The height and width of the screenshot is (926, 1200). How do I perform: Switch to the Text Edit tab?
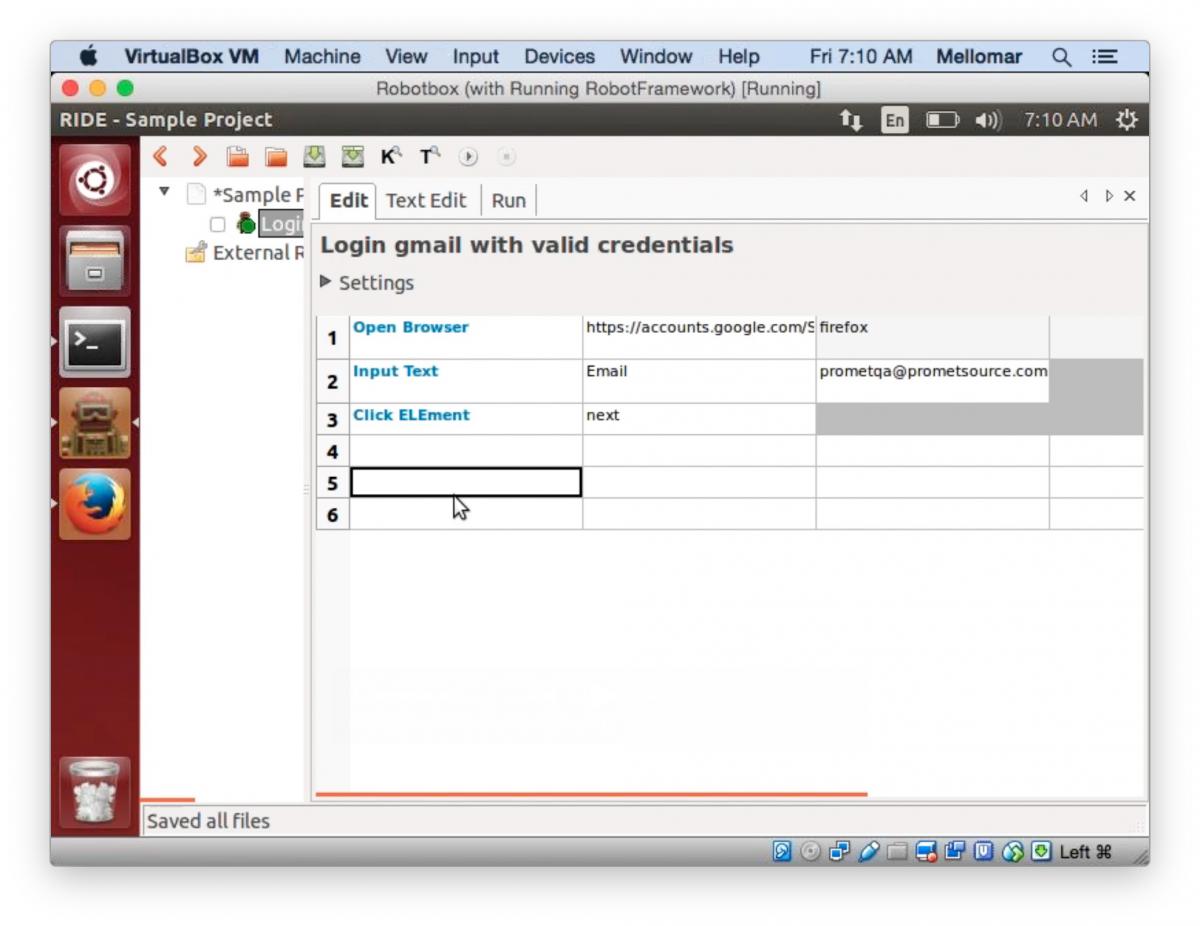(x=426, y=200)
